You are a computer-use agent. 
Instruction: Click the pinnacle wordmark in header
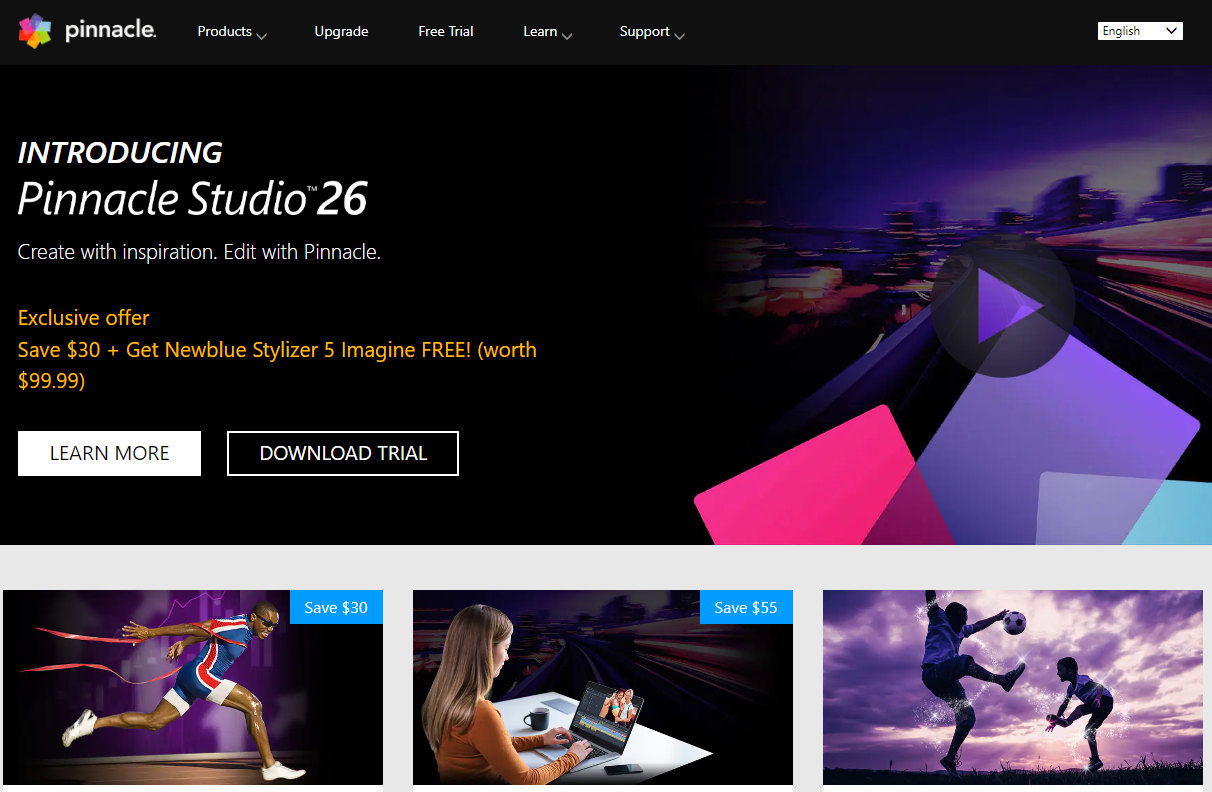pyautogui.click(x=110, y=32)
